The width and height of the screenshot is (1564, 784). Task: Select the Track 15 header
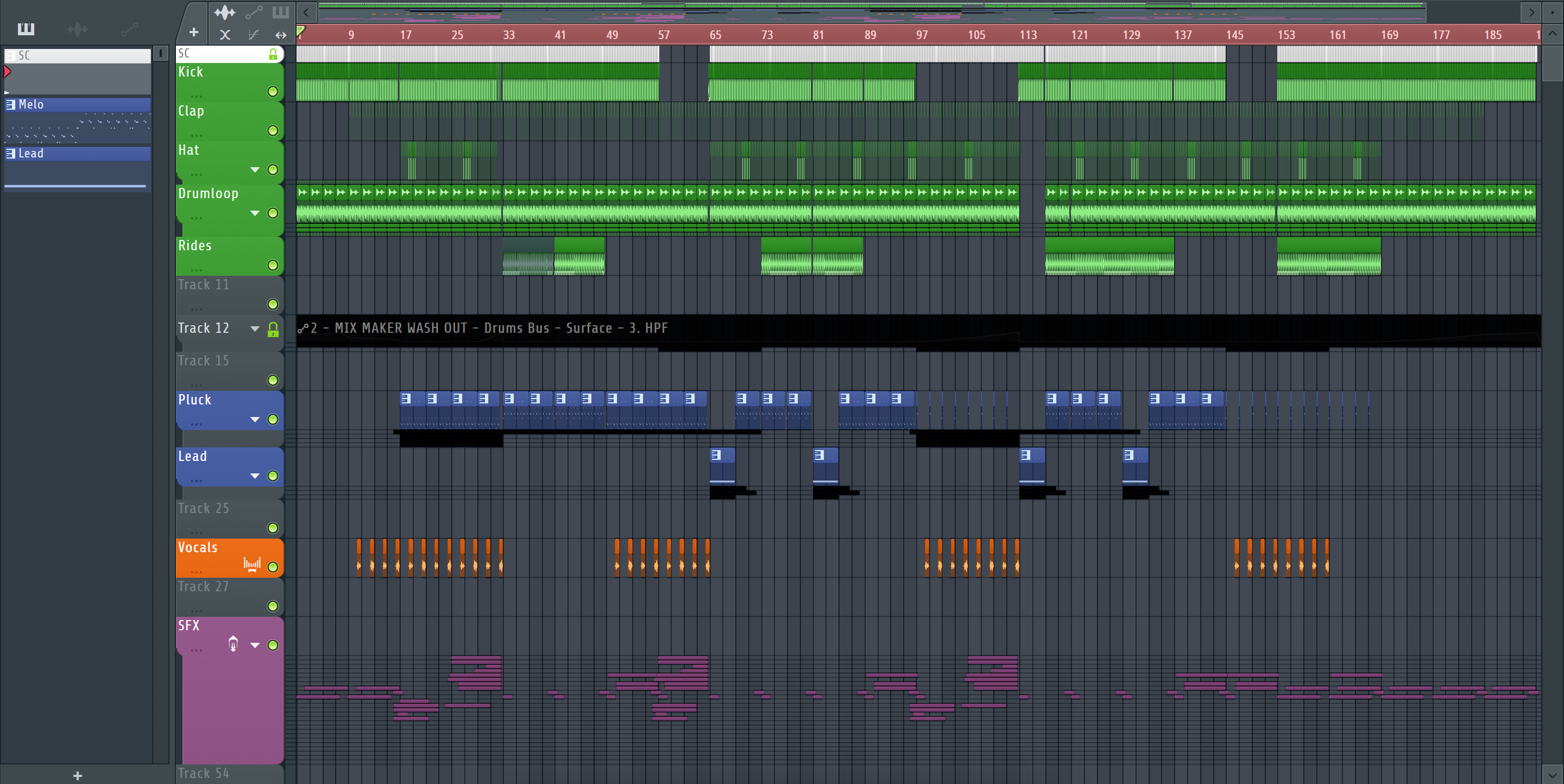point(230,371)
